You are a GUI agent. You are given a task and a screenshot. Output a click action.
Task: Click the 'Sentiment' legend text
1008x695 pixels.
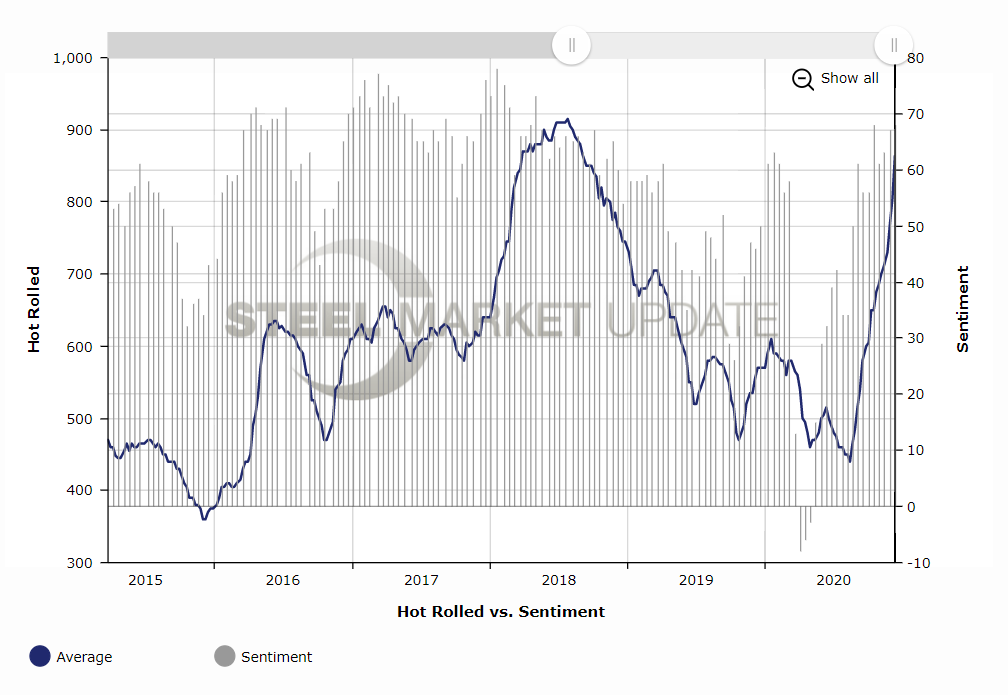click(276, 657)
